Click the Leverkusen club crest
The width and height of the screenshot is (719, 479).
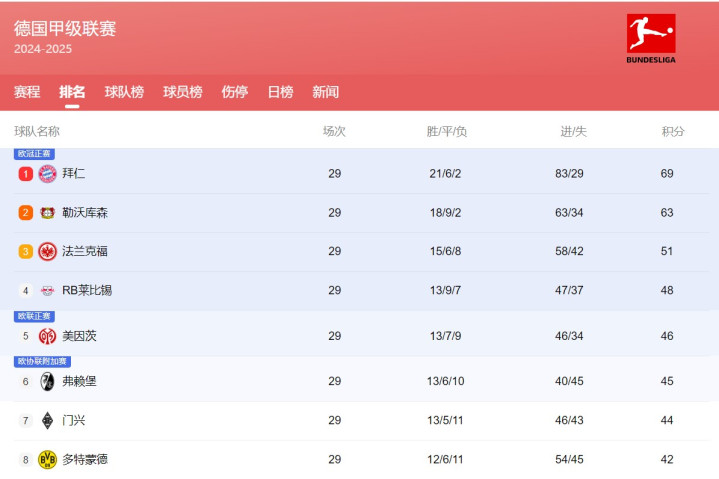[47, 213]
